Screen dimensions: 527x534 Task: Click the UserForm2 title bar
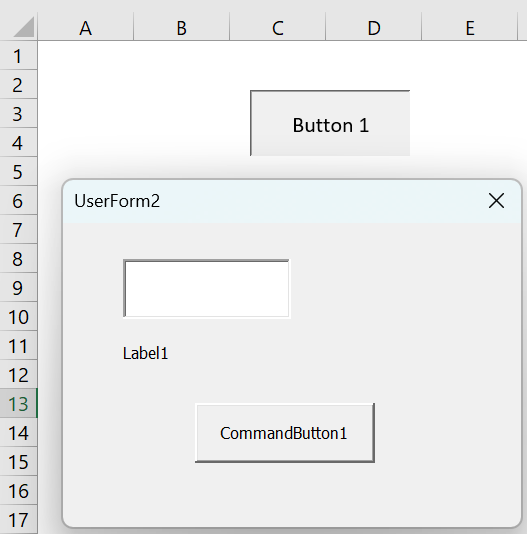coord(273,201)
